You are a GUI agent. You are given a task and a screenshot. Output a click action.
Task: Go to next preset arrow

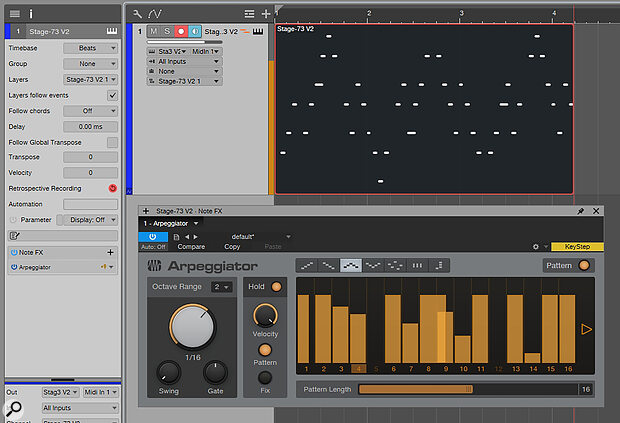pos(195,237)
